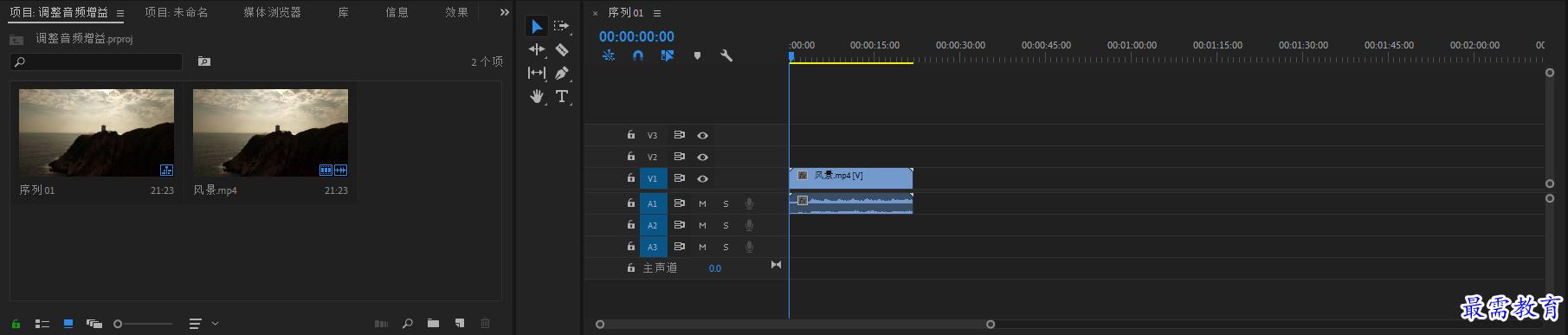Screen dimensions: 1568x335
Task: Switch project panel to freeform view
Action: point(94,324)
